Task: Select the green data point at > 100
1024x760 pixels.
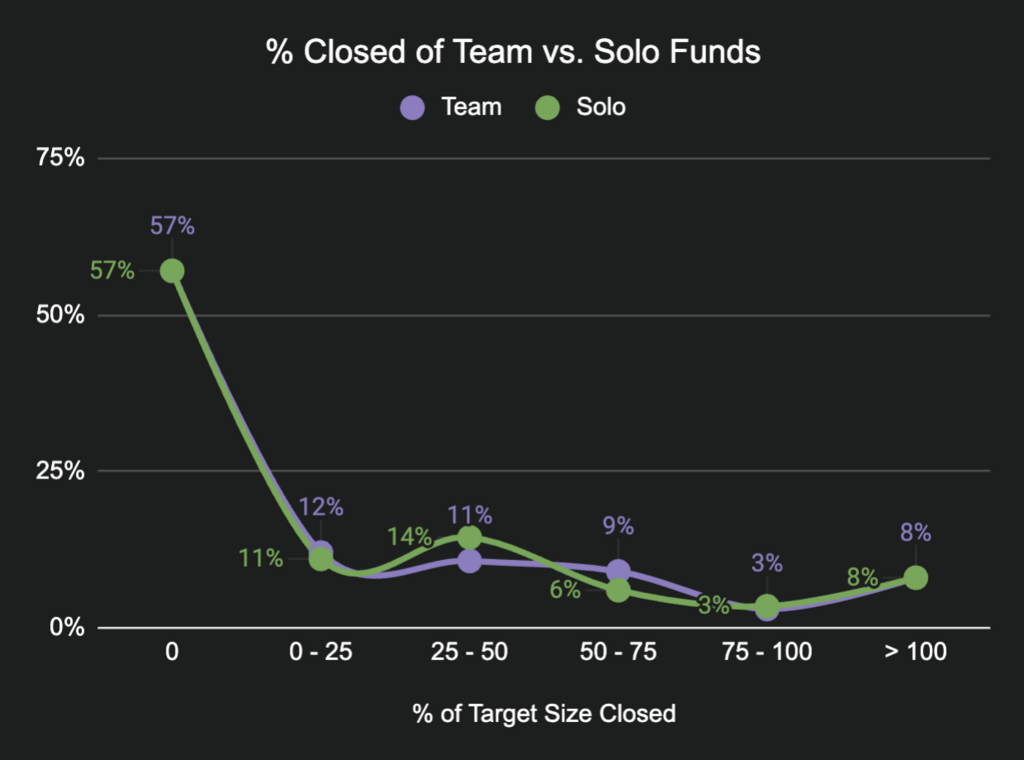Action: pos(916,578)
